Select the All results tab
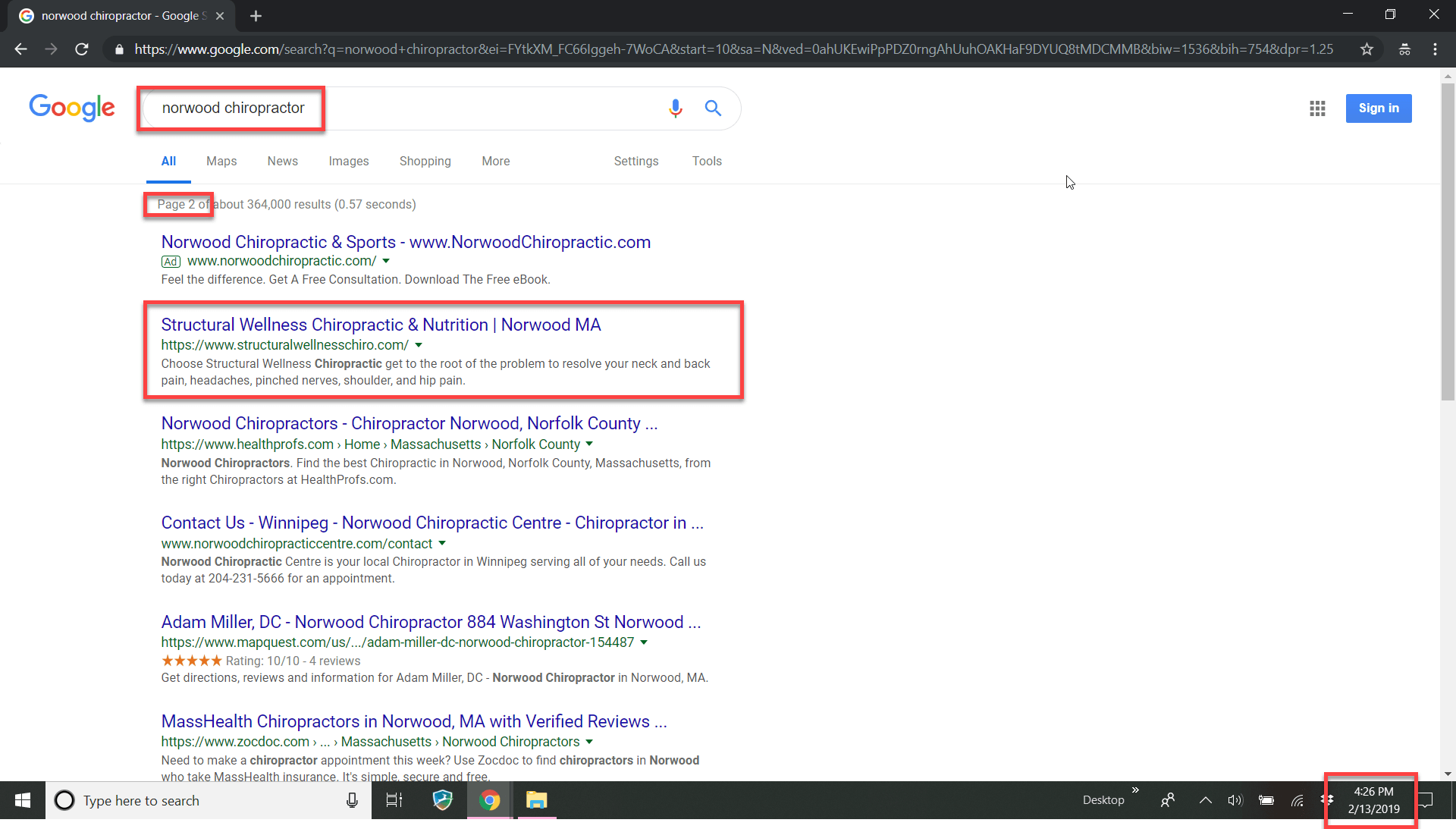Viewport: 1456px width, 829px height. tap(168, 162)
